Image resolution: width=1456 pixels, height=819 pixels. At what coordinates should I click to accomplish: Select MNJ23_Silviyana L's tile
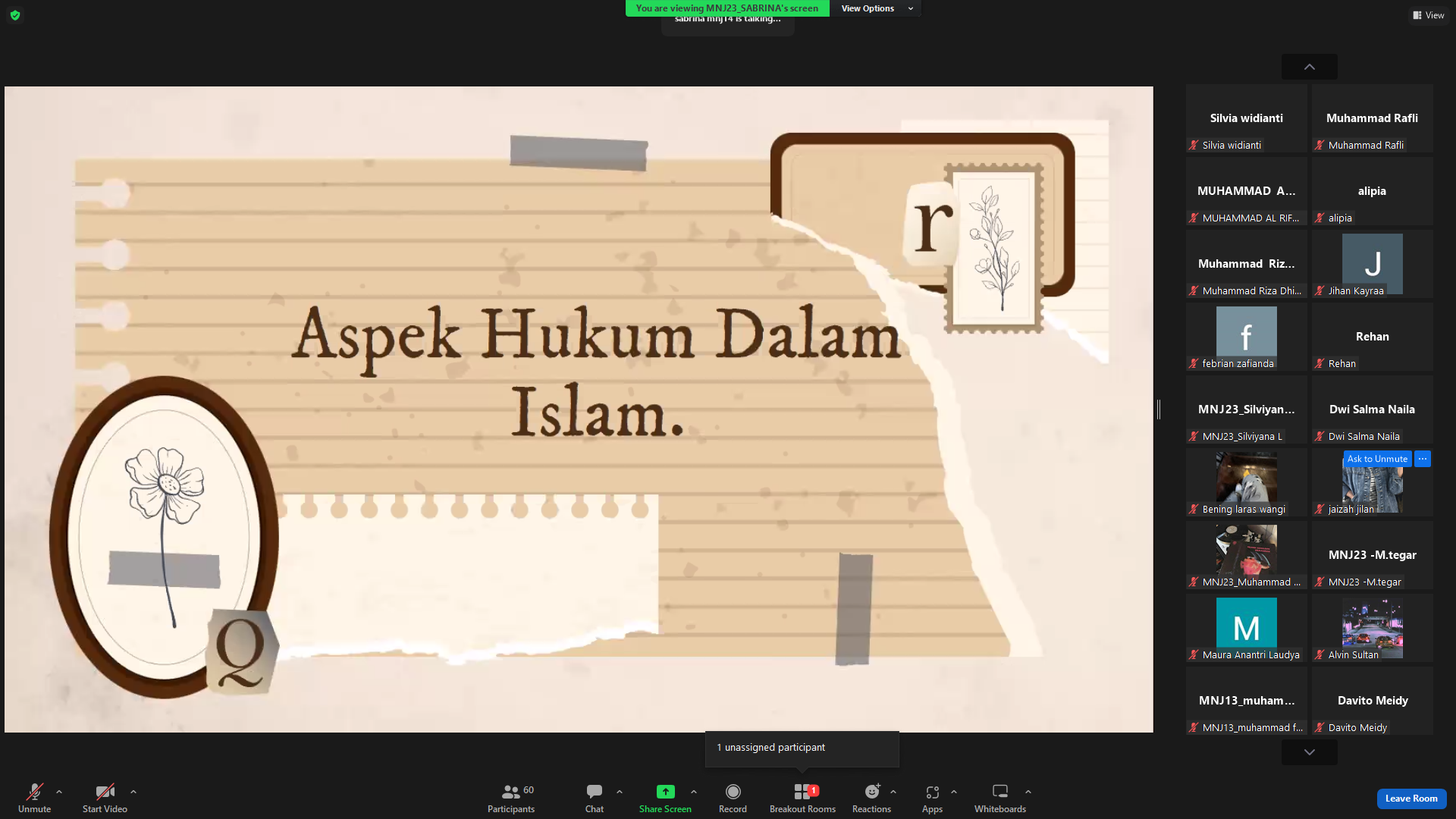point(1247,409)
